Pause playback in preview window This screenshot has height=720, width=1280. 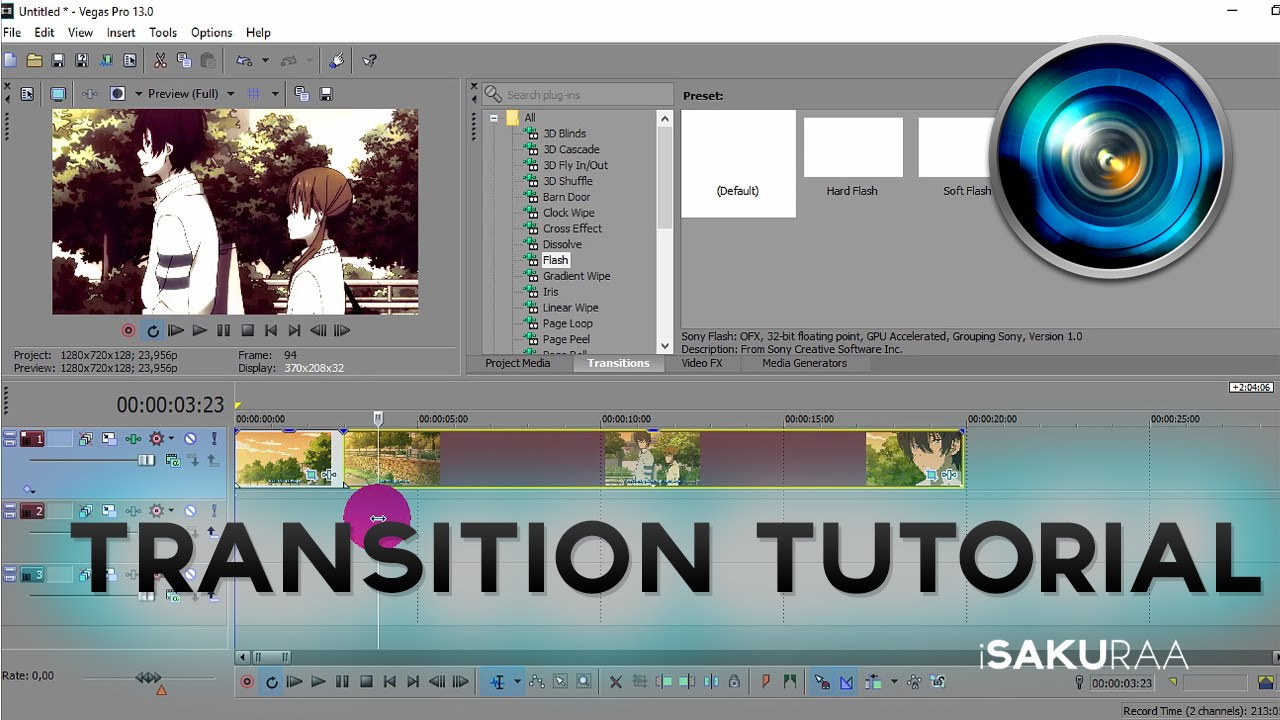223,331
